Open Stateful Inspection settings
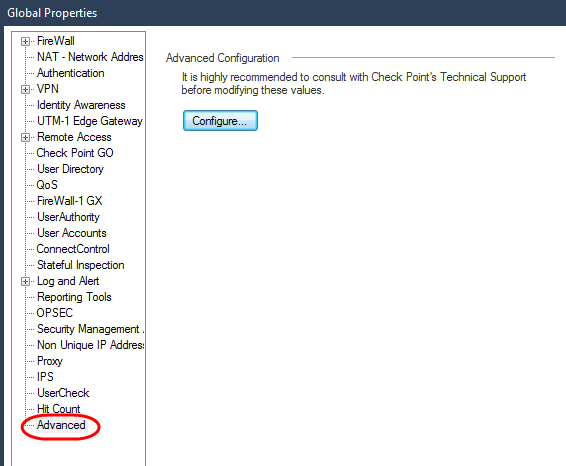 coord(81,265)
